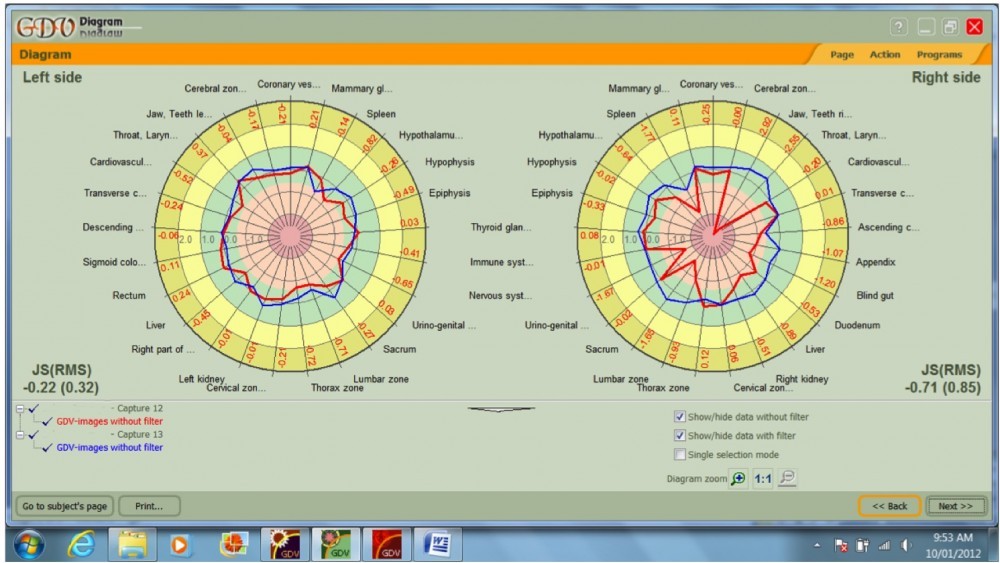Toggle Show/hide data without filter checkbox
Viewport: 1000px width, 563px height.
click(x=679, y=416)
